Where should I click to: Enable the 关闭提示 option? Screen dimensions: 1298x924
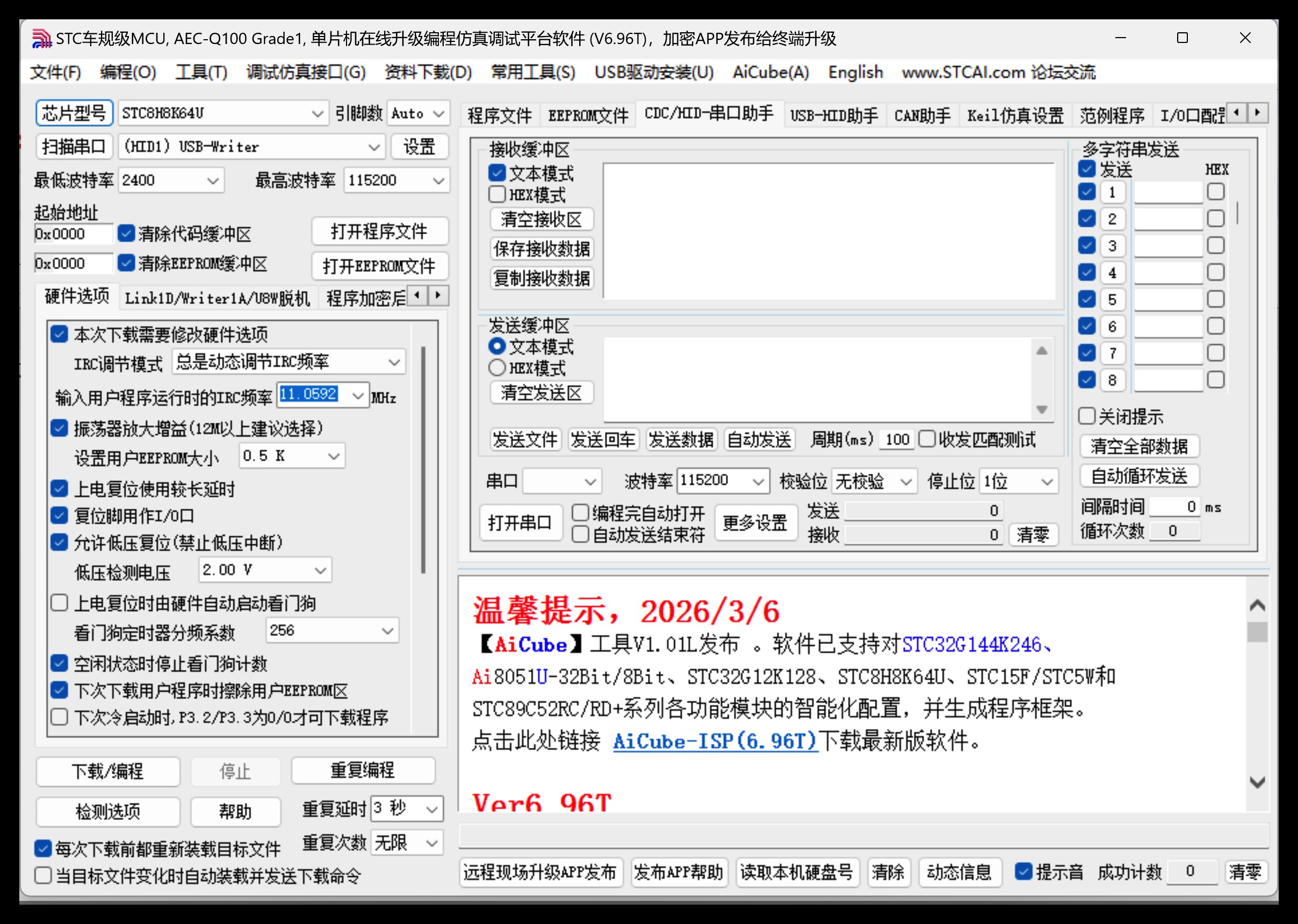1086,416
